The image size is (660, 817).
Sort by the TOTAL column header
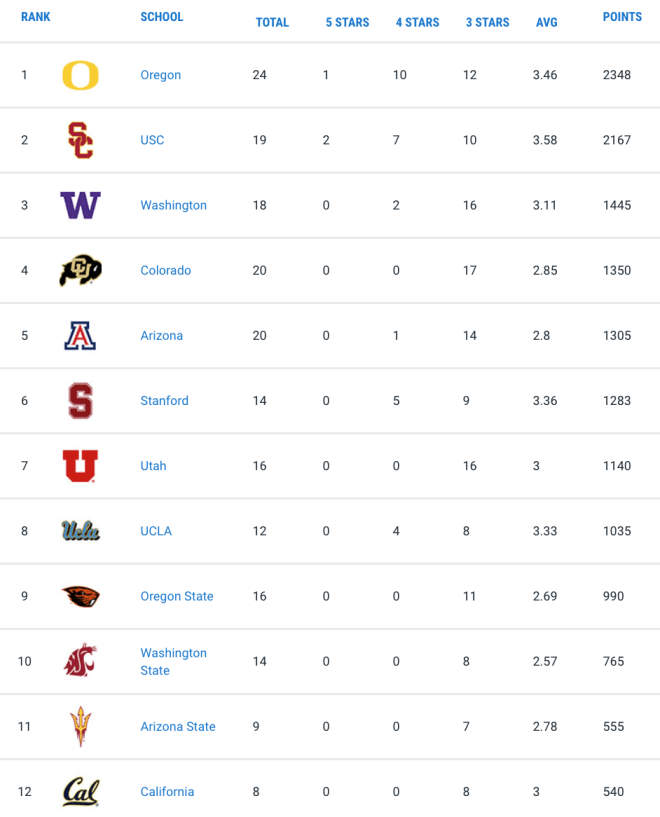(x=272, y=22)
